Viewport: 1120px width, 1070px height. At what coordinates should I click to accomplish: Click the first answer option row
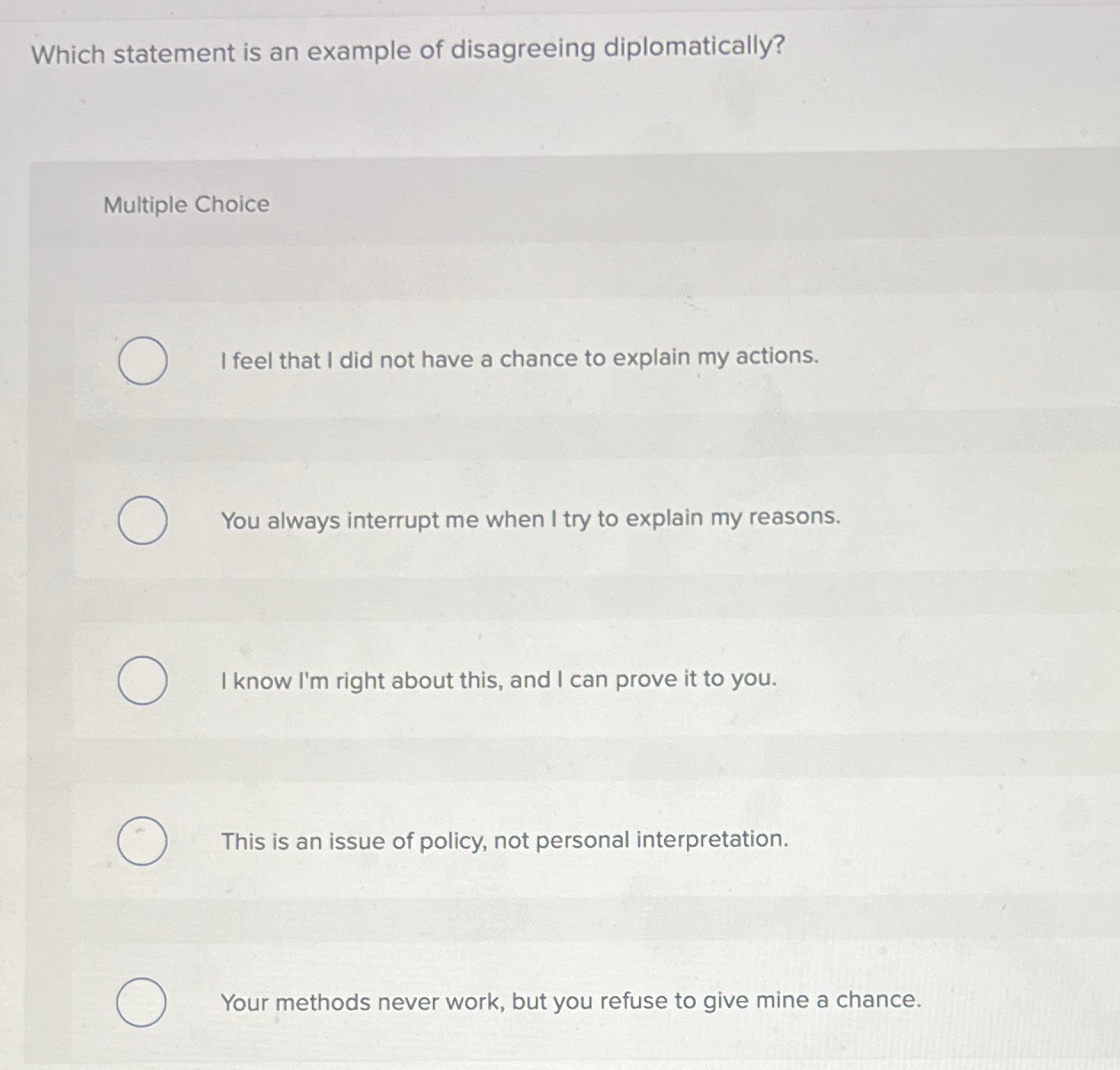coord(551,360)
